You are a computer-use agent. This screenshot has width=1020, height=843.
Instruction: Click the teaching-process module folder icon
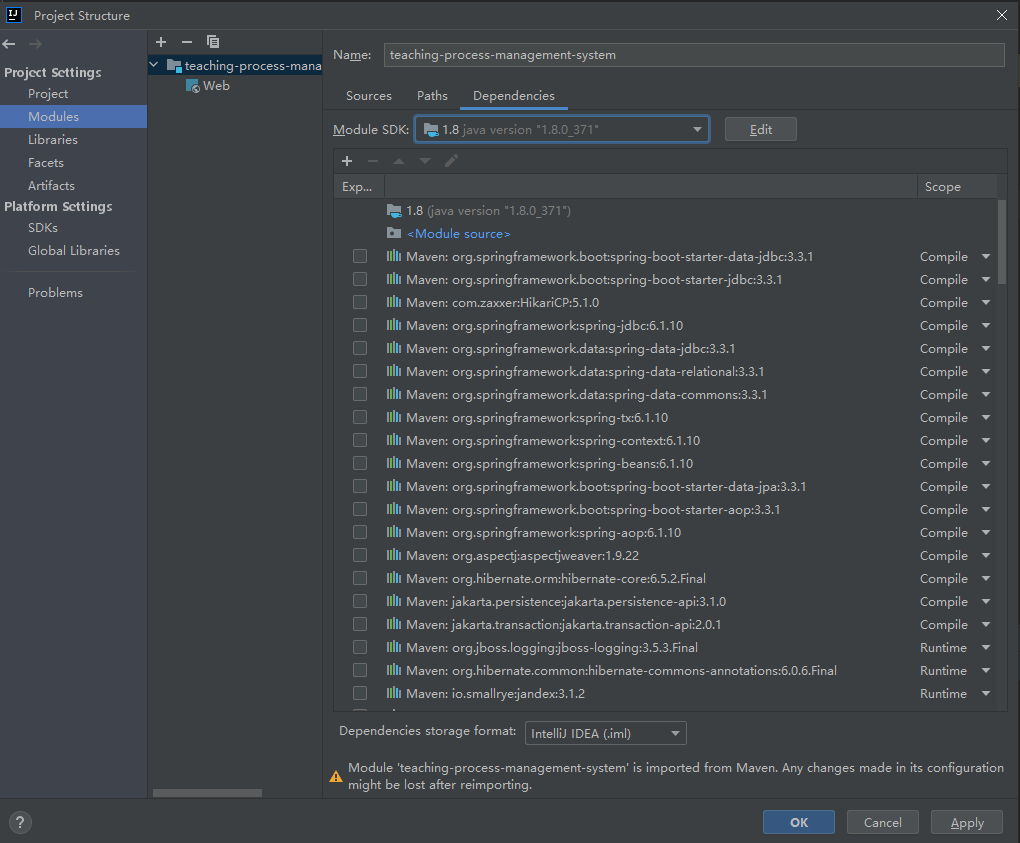click(174, 65)
